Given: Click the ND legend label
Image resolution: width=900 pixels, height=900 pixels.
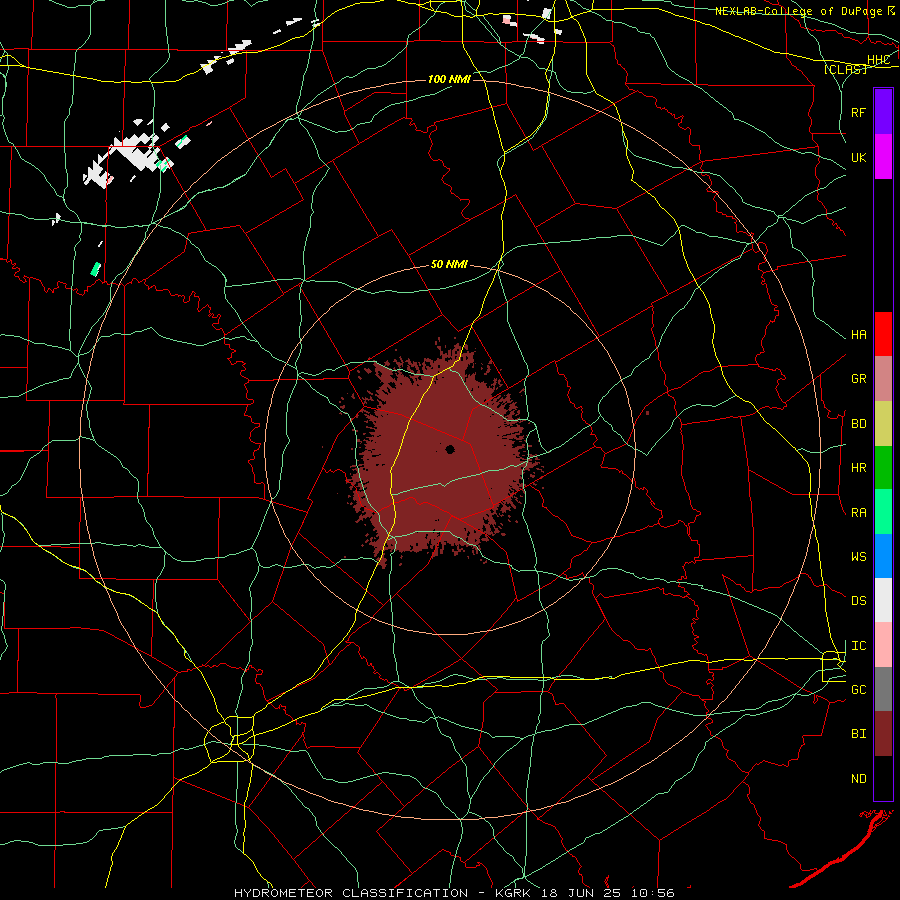Looking at the screenshot, I should 859,779.
